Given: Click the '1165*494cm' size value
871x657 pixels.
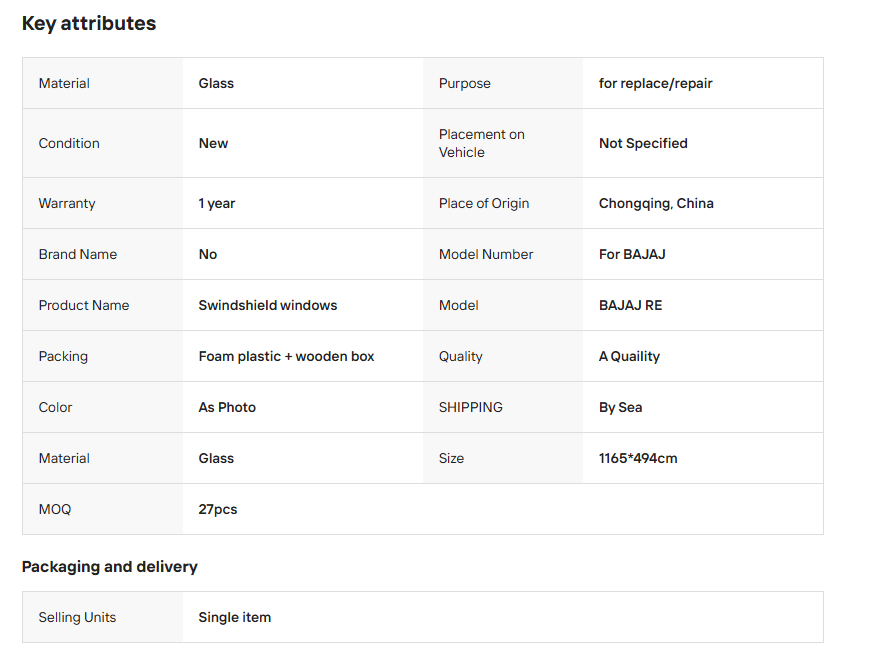Looking at the screenshot, I should (638, 458).
